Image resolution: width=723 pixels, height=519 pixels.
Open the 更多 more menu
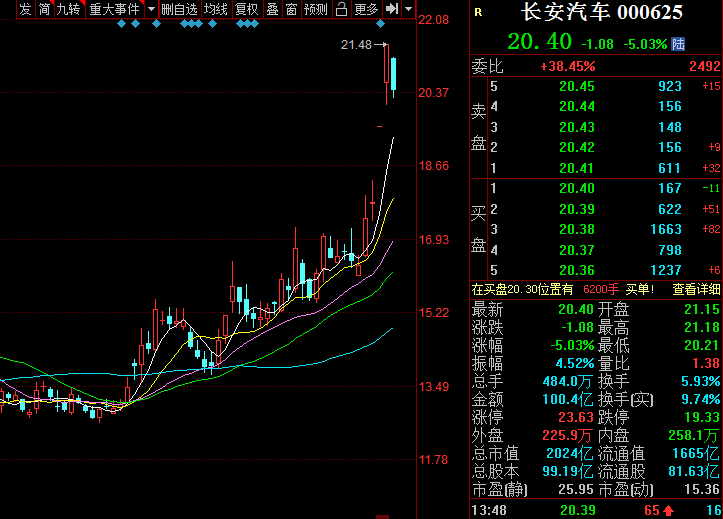(x=367, y=9)
